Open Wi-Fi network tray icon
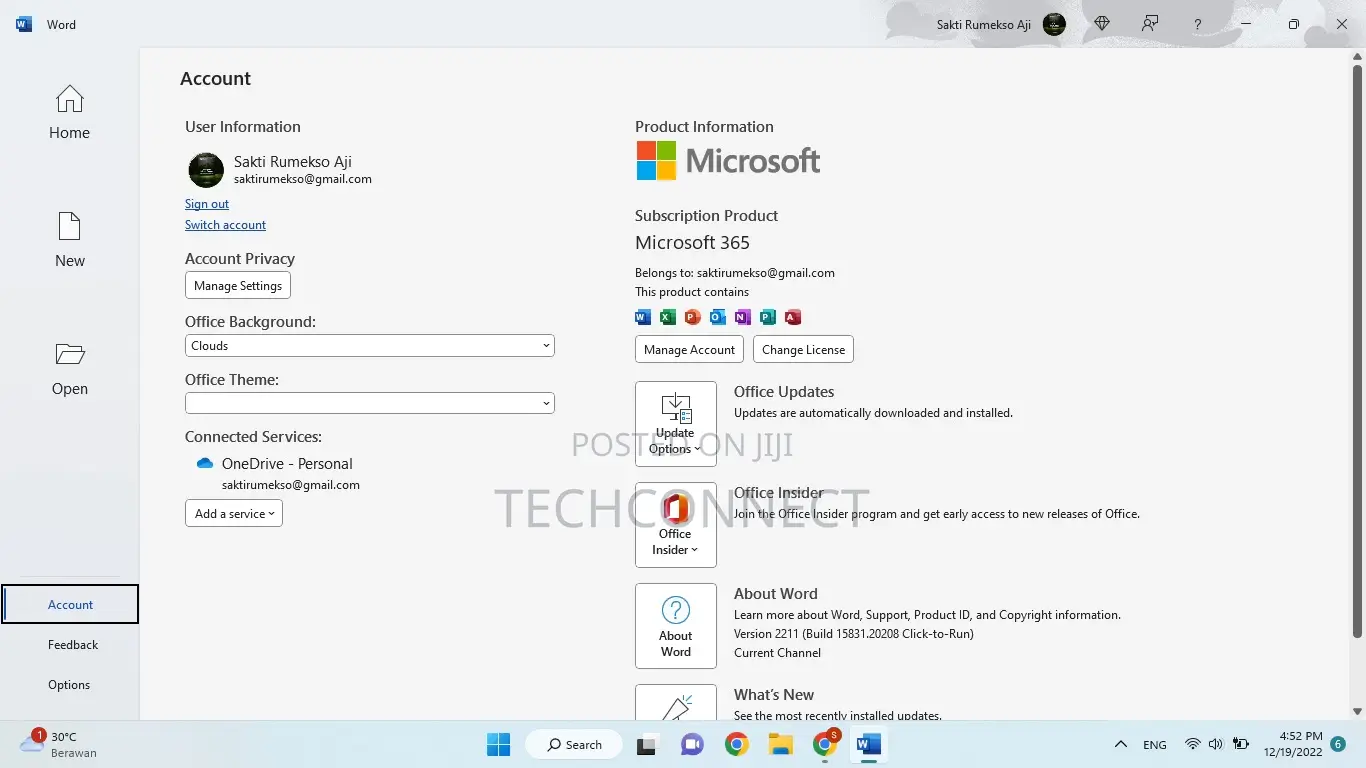 coord(1192,744)
